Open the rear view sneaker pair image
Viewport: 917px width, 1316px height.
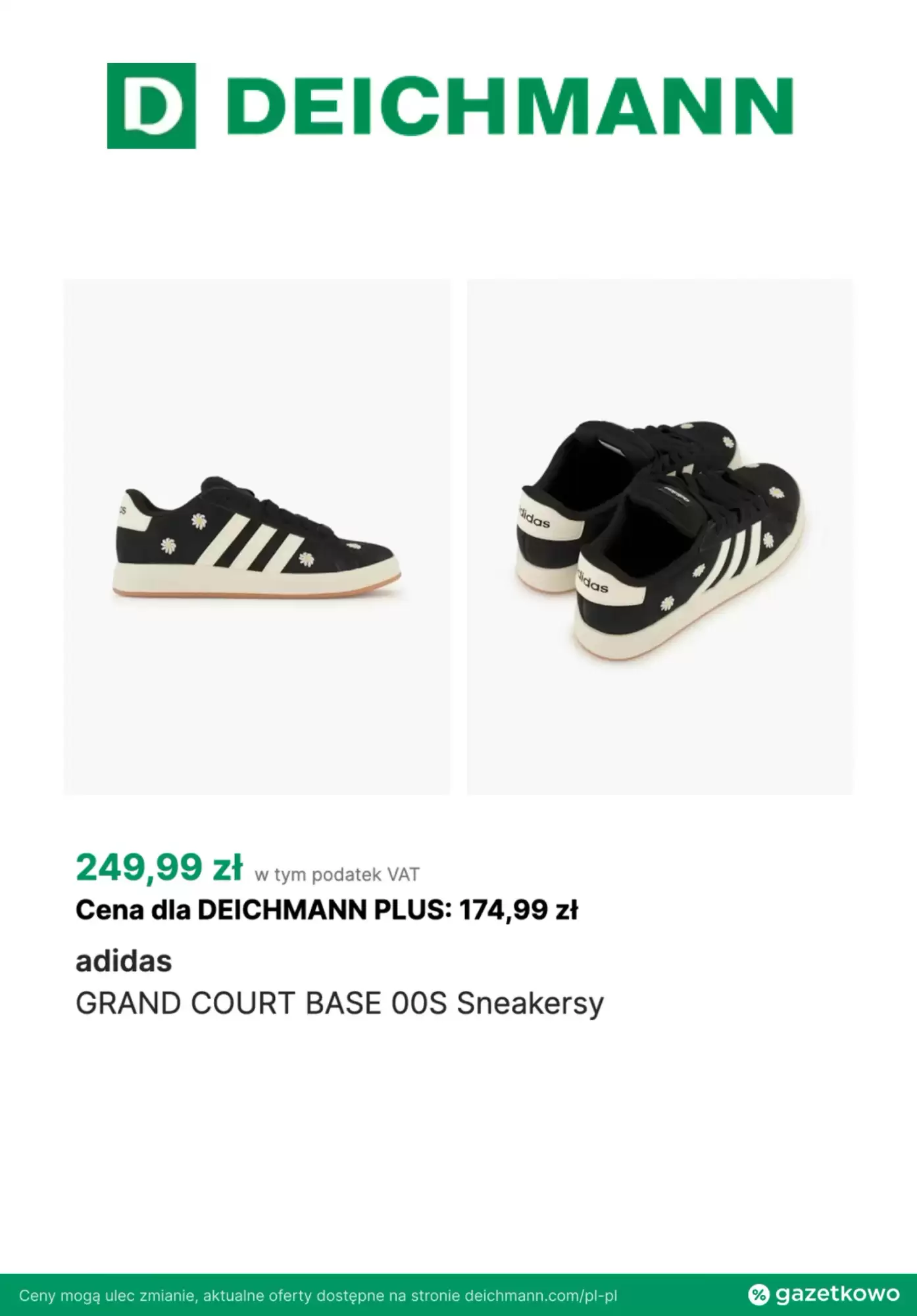tap(660, 537)
